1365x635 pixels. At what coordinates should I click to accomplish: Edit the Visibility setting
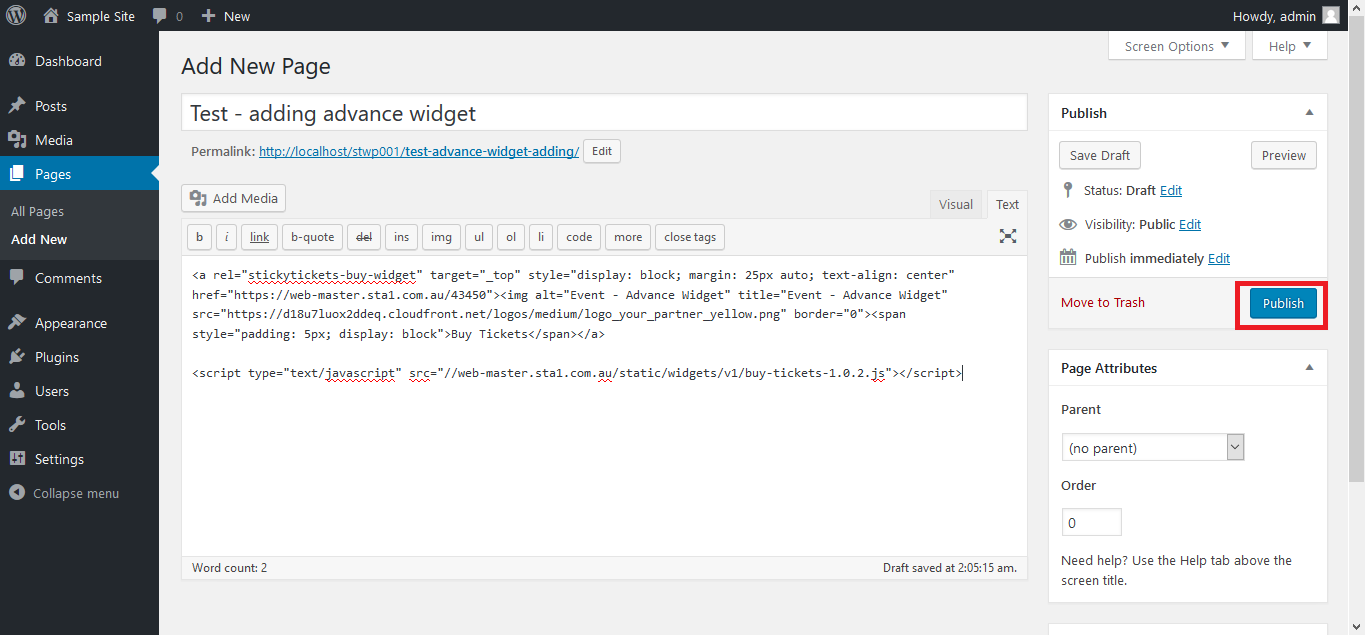click(1189, 224)
